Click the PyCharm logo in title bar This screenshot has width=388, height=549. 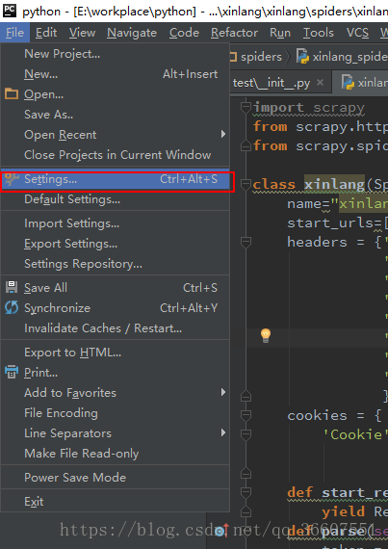tap(9, 10)
